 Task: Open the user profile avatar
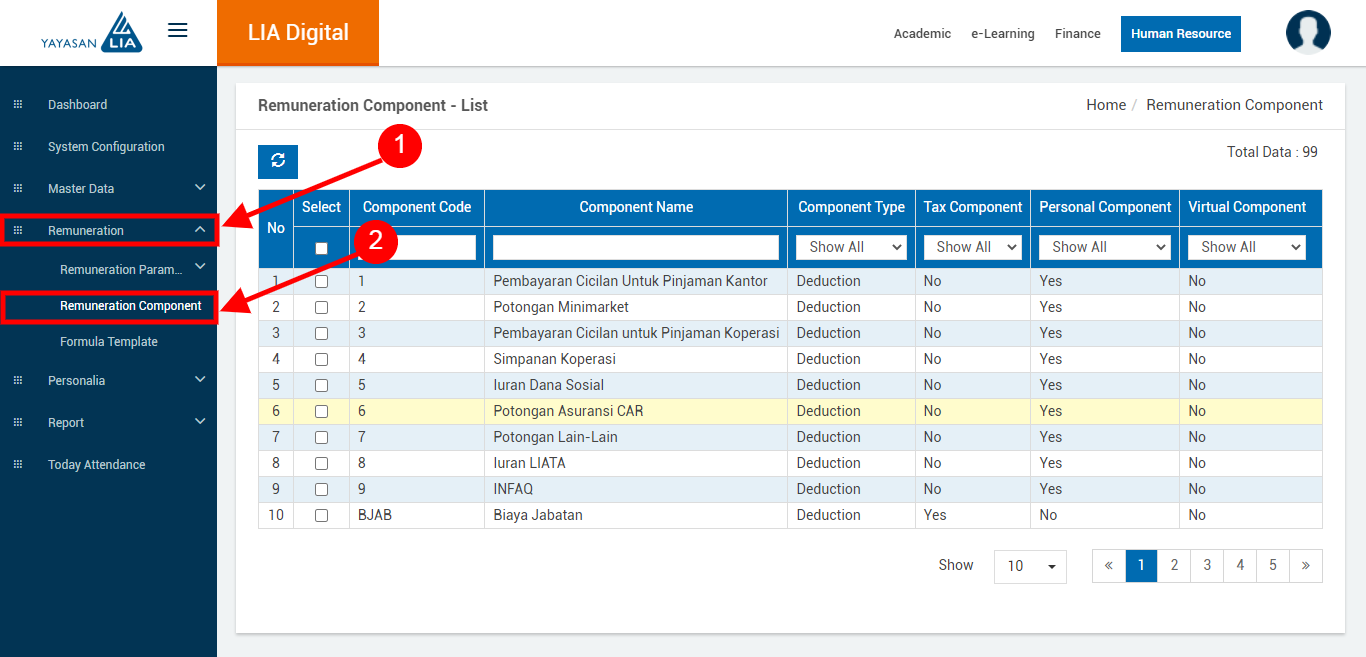1308,32
